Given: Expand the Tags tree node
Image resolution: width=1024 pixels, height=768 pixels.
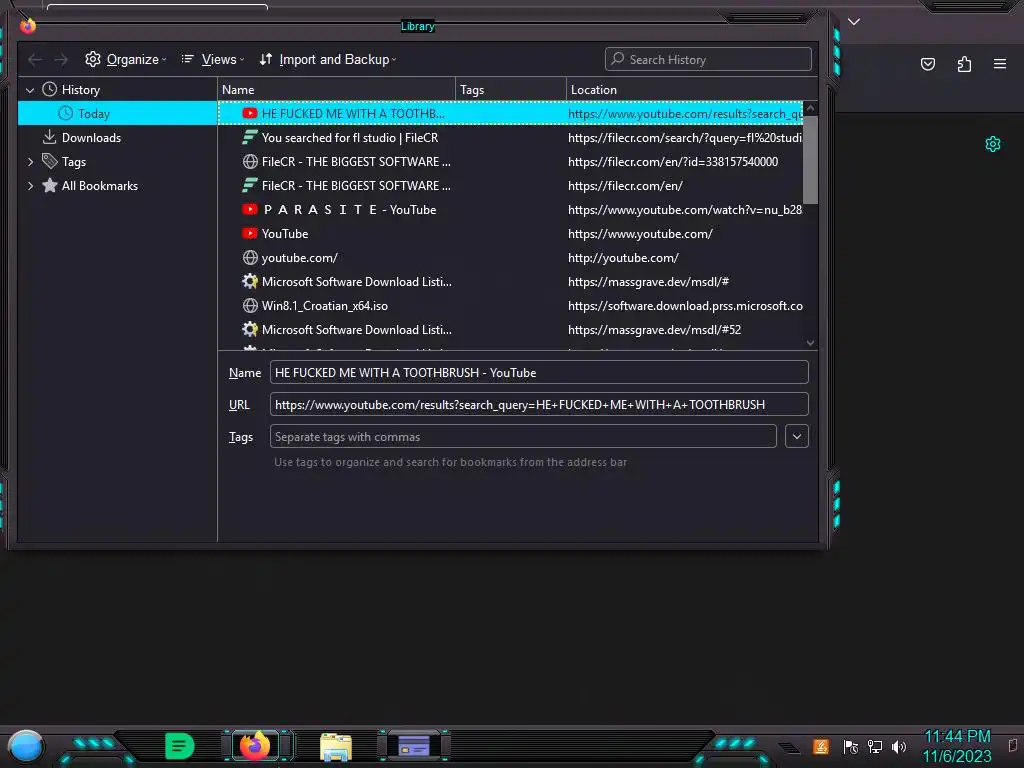Looking at the screenshot, I should [x=30, y=162].
